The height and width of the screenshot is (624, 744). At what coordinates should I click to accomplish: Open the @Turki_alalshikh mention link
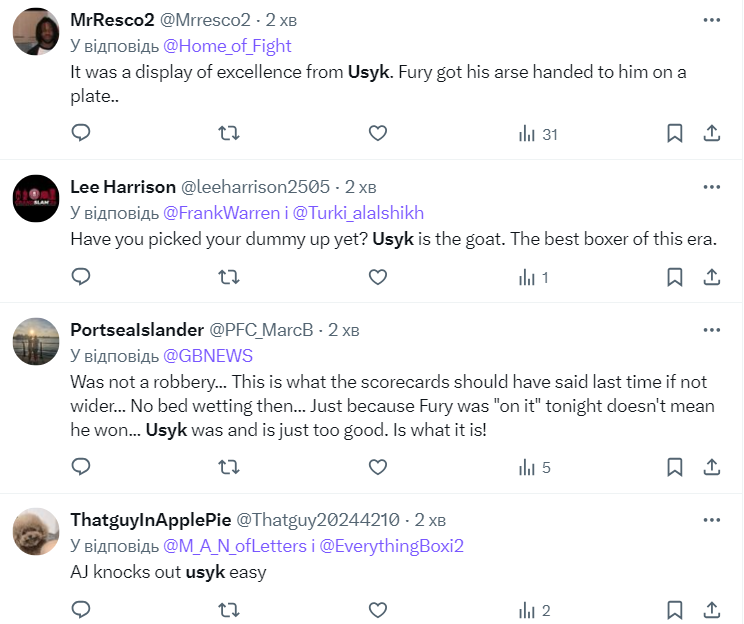pyautogui.click(x=365, y=213)
